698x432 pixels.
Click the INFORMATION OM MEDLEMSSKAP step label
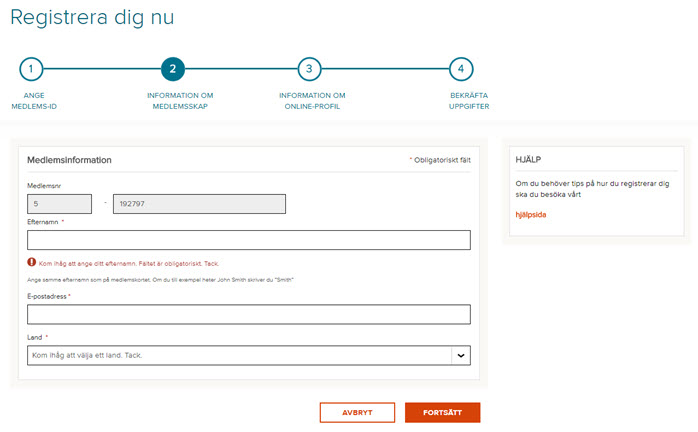(180, 101)
